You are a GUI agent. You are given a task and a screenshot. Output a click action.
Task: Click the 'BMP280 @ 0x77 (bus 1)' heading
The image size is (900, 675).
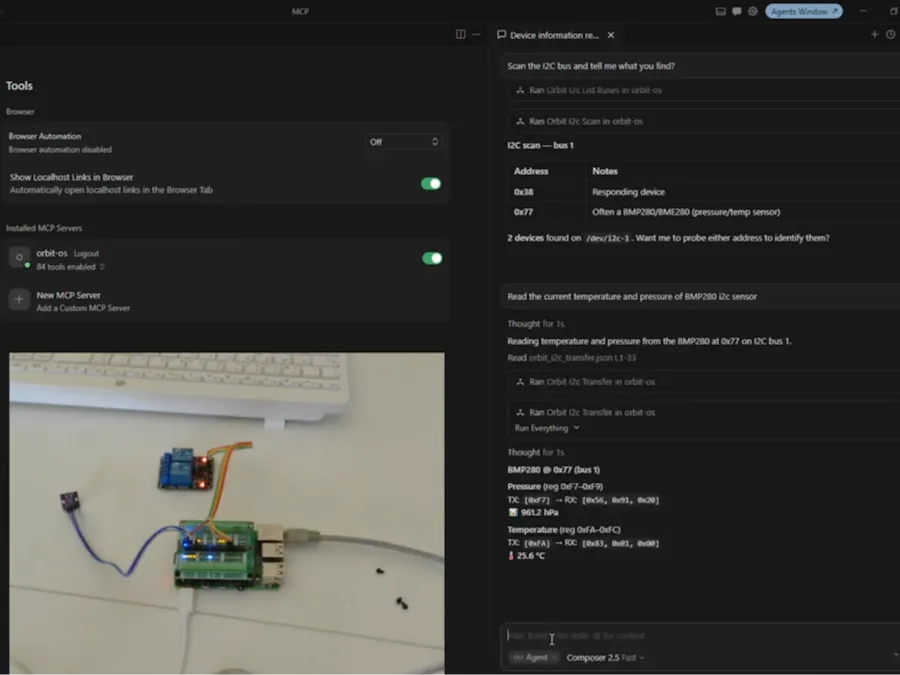(x=553, y=470)
